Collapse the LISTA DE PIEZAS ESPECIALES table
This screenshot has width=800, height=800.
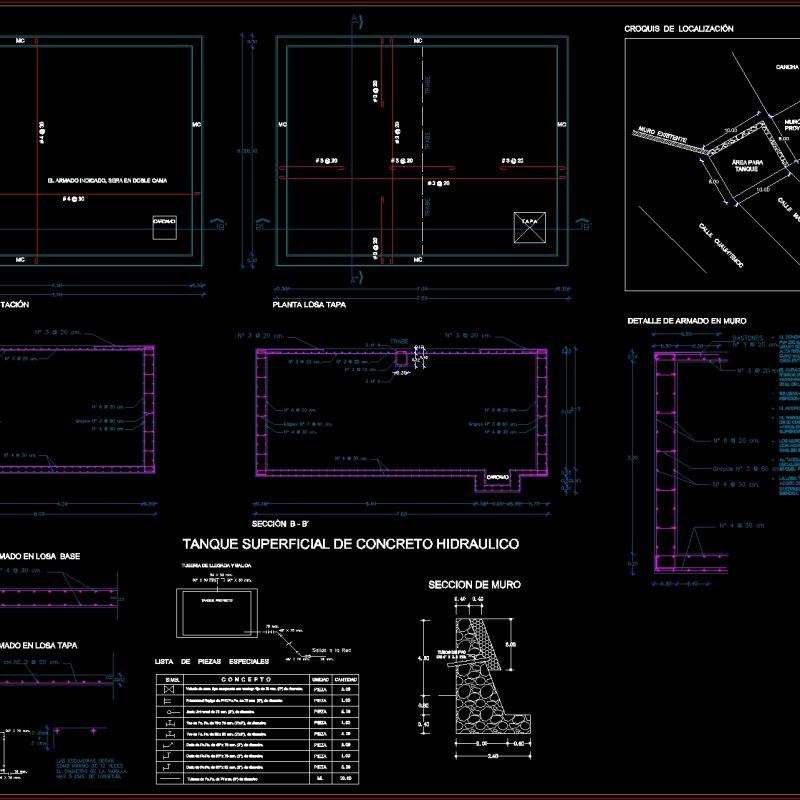coord(211,661)
